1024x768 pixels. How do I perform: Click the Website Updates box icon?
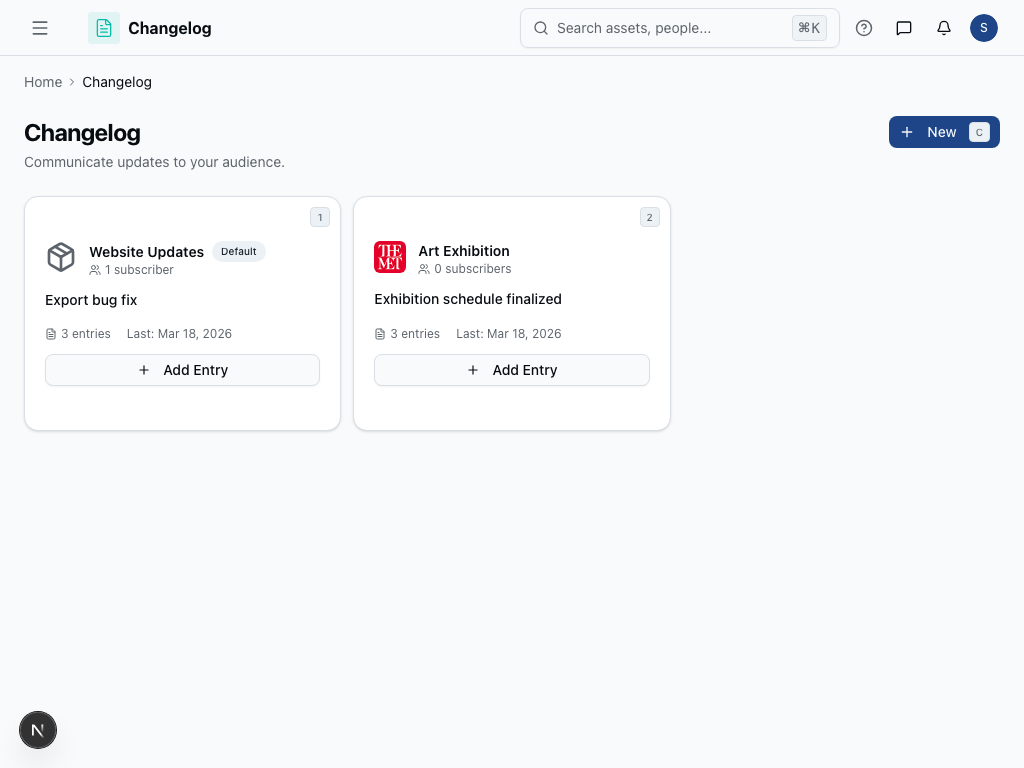pyautogui.click(x=61, y=257)
